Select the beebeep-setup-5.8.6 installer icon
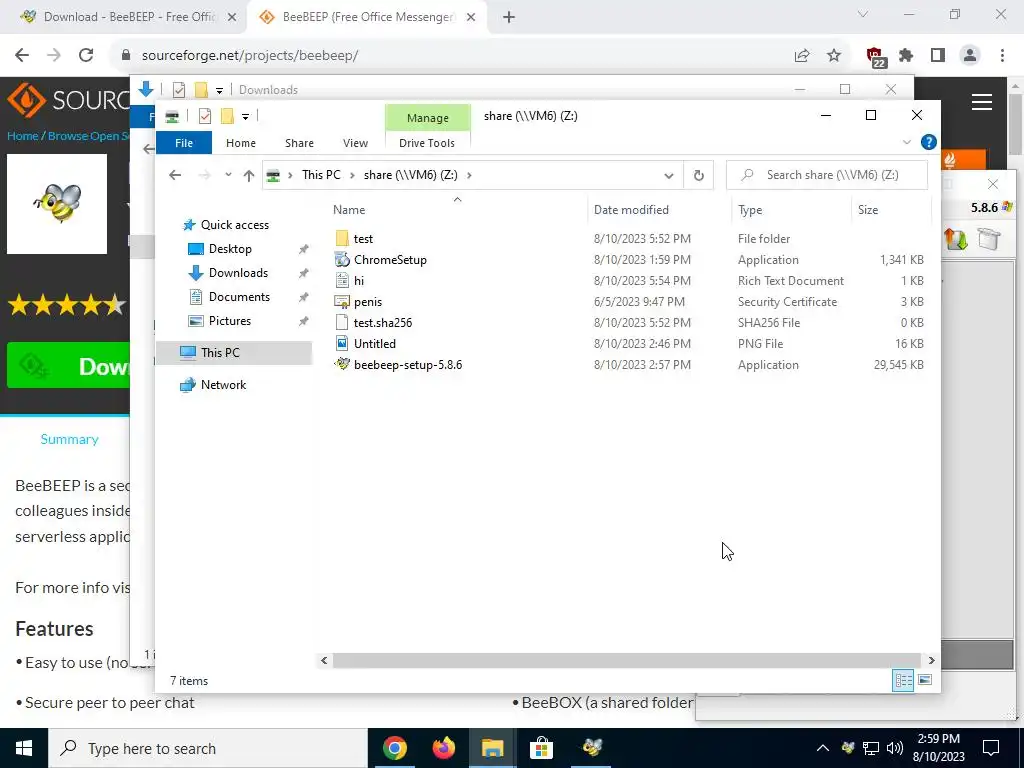Viewport: 1024px width, 768px height. (342, 364)
